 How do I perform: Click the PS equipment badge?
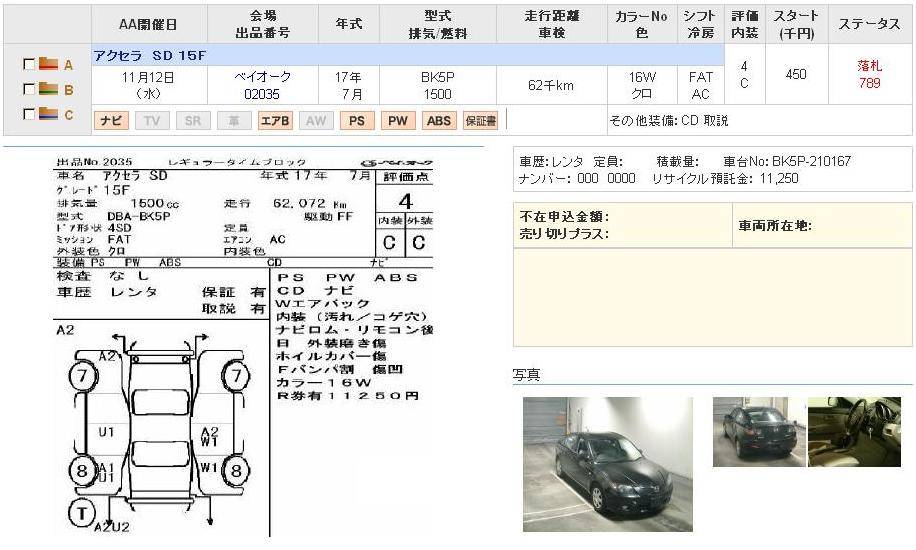[356, 120]
